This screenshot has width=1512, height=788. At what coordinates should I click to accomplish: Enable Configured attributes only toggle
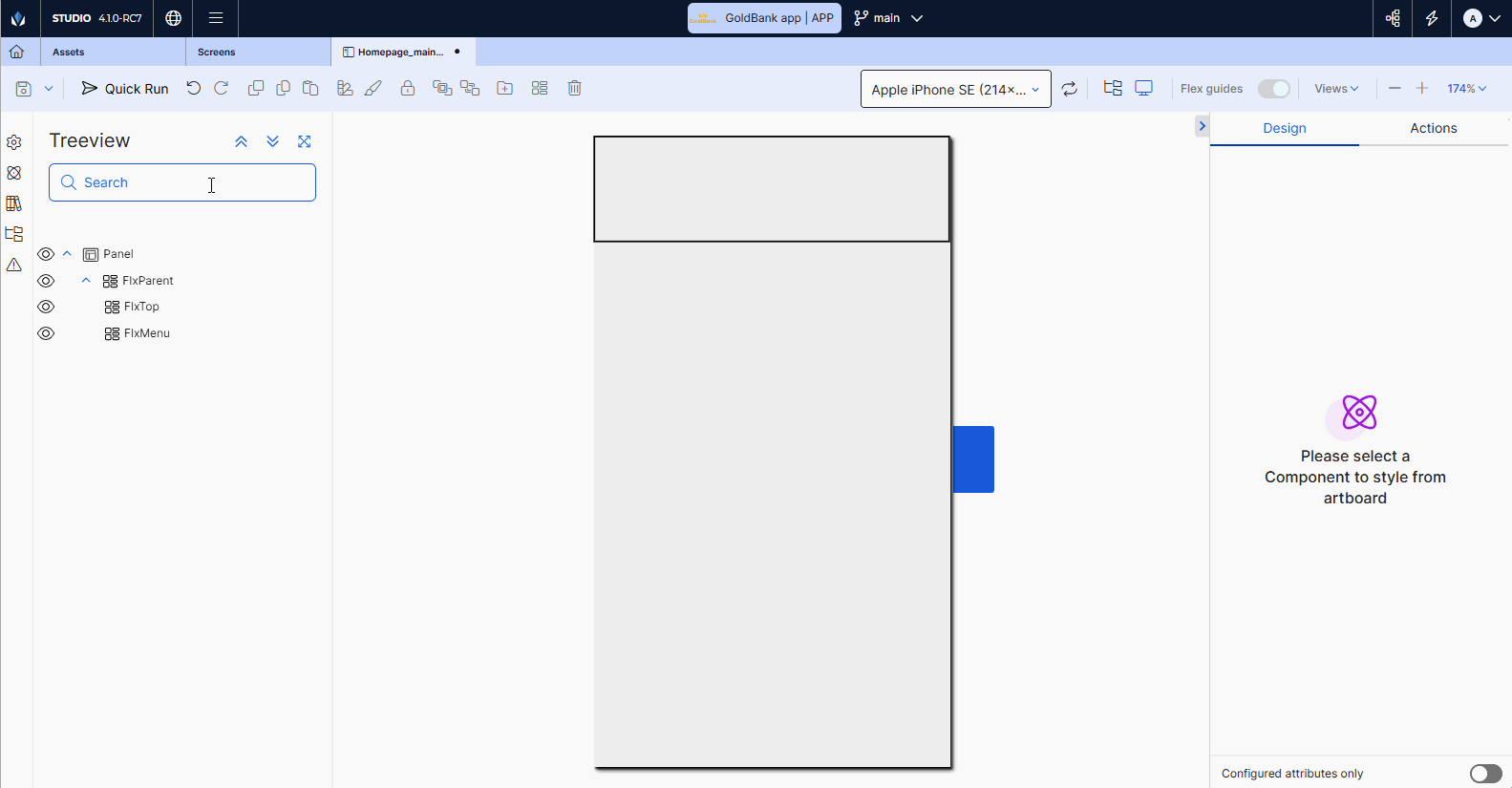tap(1485, 774)
